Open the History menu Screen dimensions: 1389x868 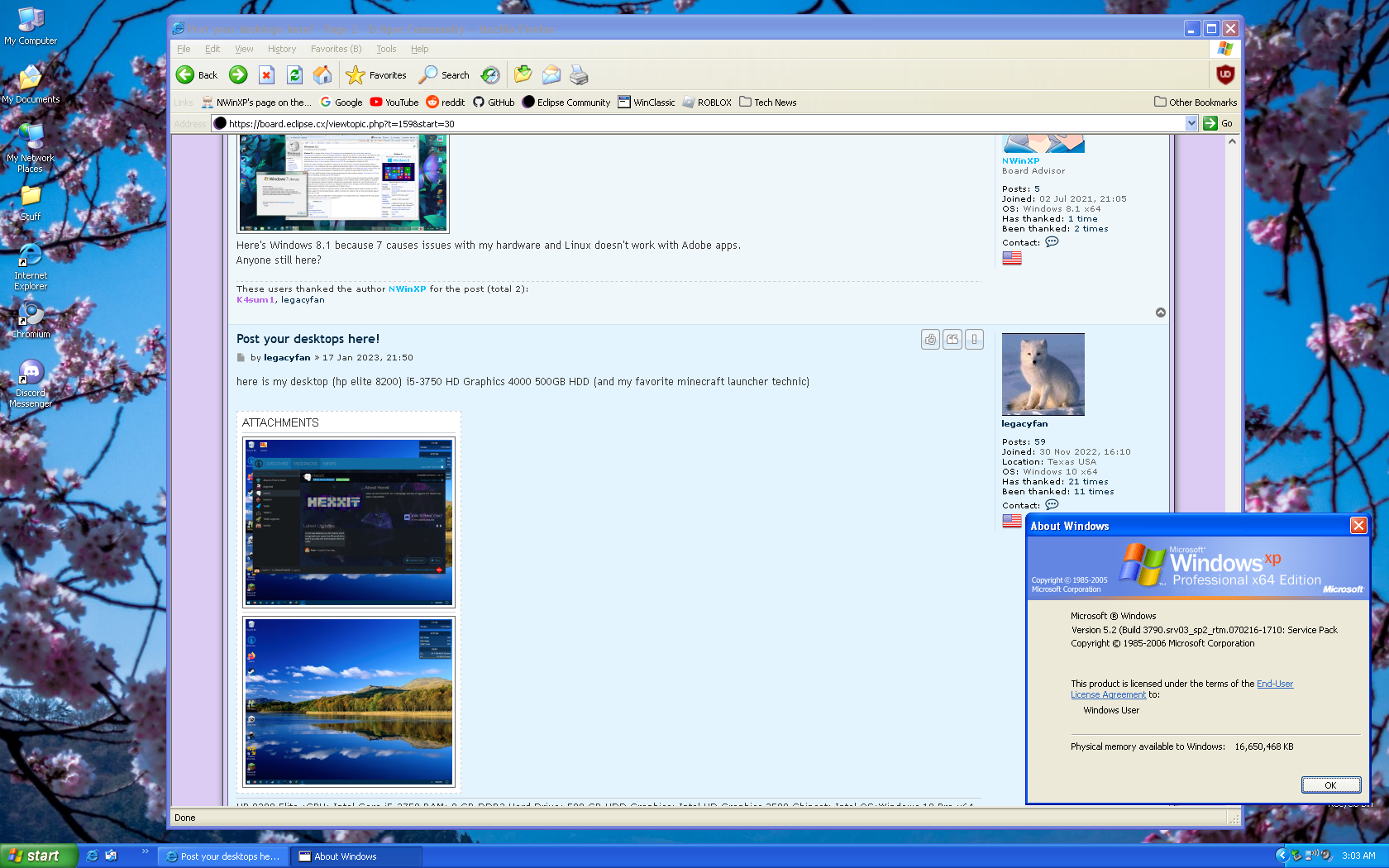point(281,49)
